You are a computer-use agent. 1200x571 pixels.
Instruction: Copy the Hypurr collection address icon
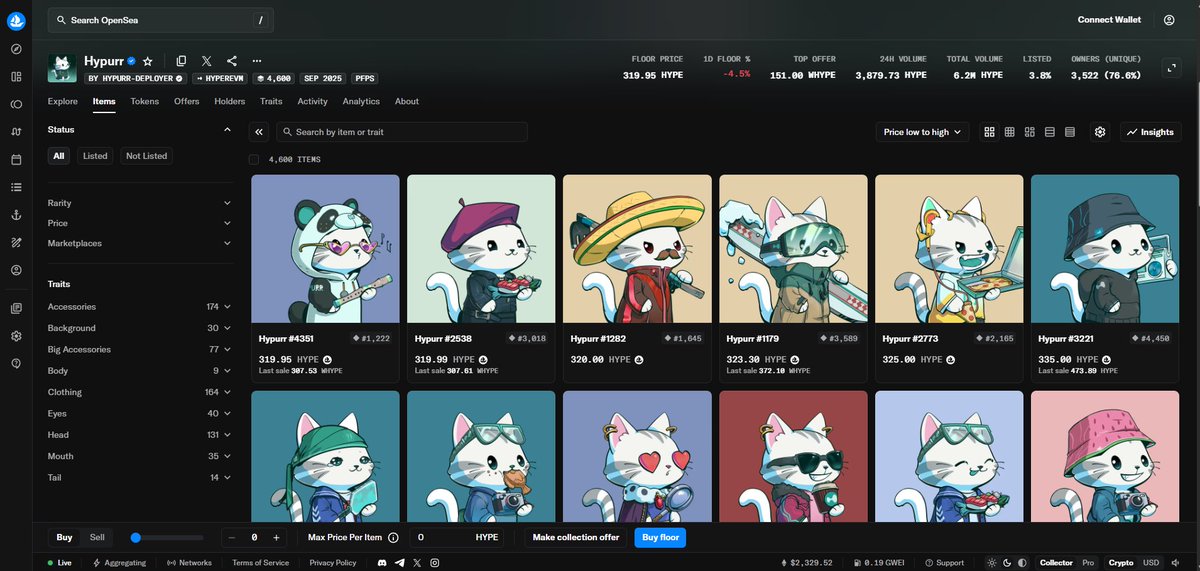coord(181,61)
